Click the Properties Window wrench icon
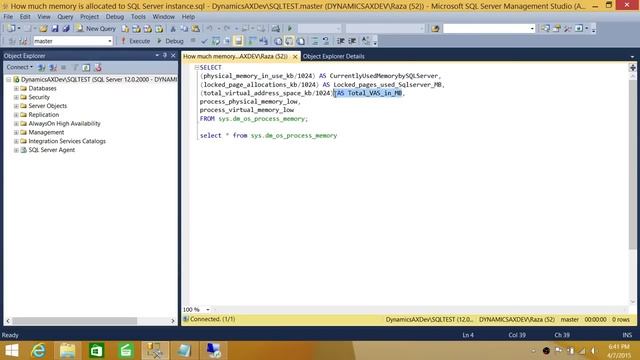Viewport: 640px width, 360px height. click(x=567, y=29)
